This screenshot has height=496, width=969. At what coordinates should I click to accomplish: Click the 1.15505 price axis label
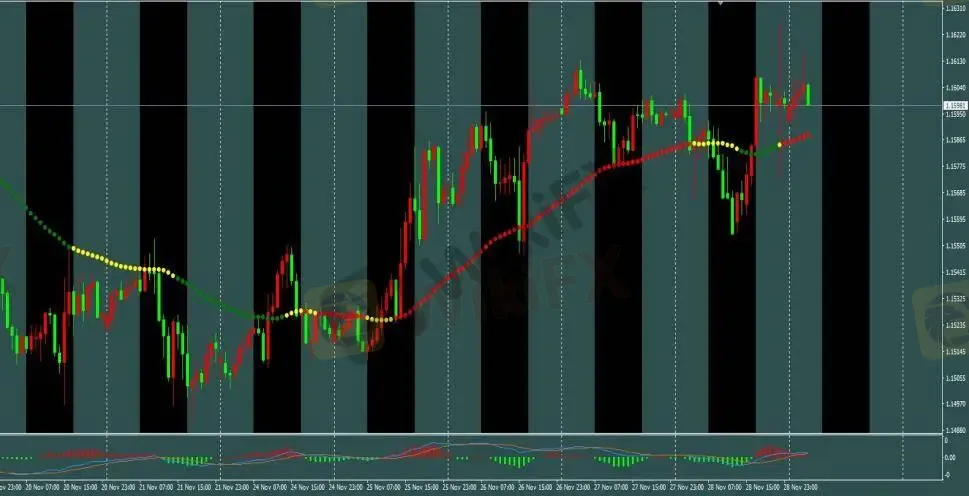coord(955,246)
